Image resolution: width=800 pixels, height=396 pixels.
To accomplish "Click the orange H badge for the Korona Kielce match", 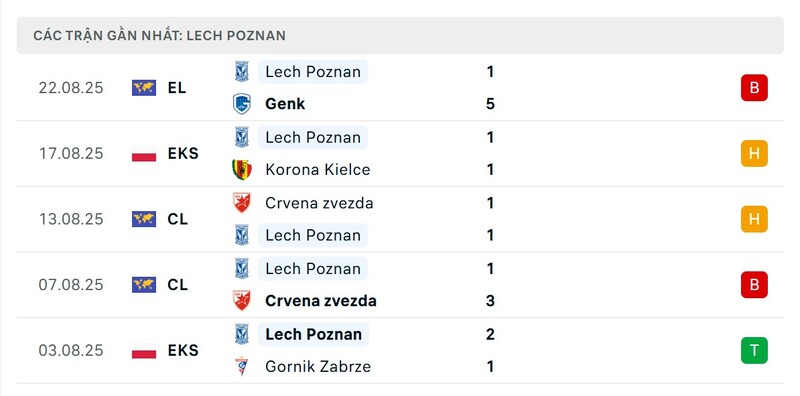I will point(754,154).
